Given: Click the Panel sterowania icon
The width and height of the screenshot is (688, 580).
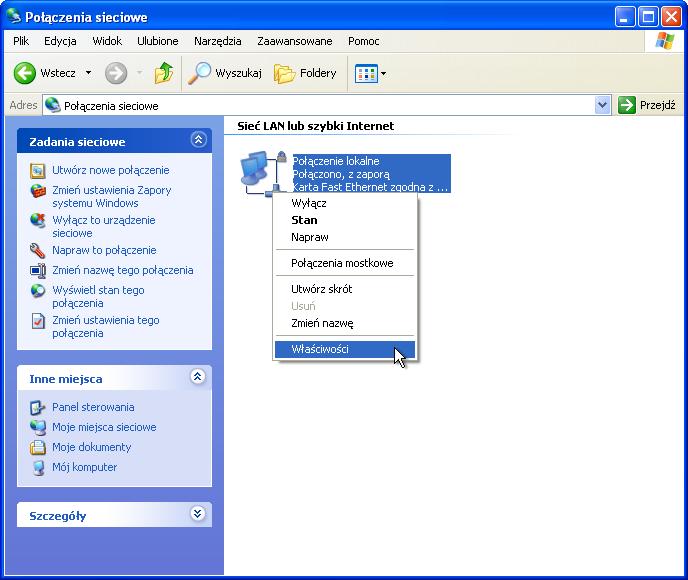Looking at the screenshot, I should pyautogui.click(x=38, y=407).
